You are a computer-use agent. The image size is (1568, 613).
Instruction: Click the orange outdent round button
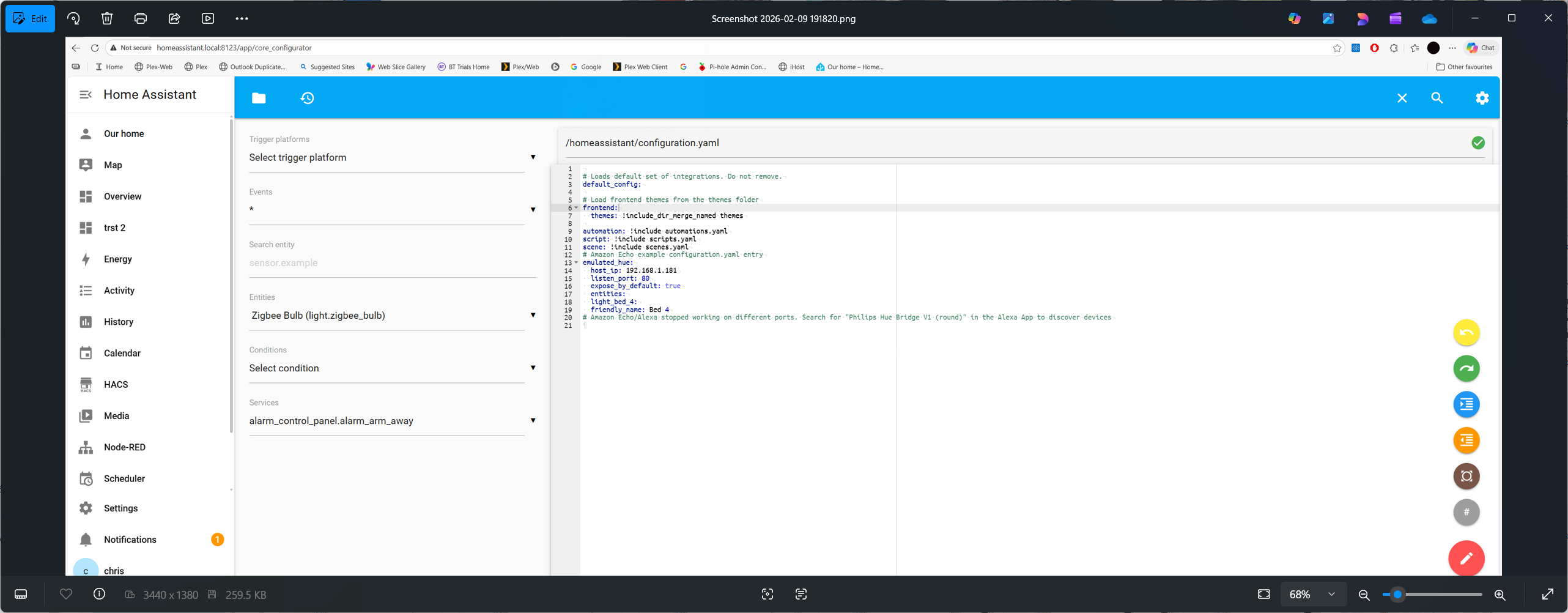(x=1466, y=440)
